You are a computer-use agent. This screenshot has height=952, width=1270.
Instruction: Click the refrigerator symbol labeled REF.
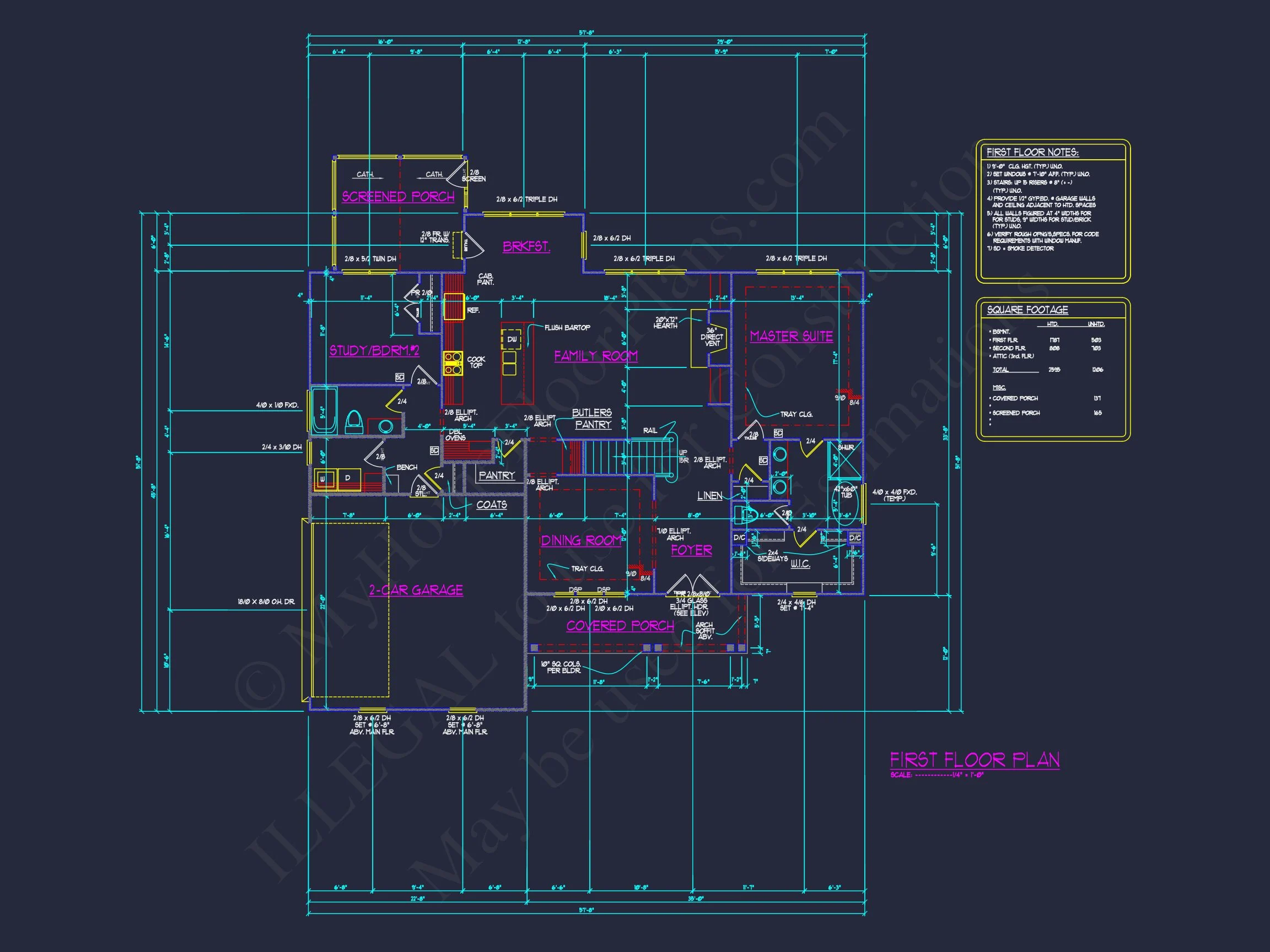click(x=454, y=306)
